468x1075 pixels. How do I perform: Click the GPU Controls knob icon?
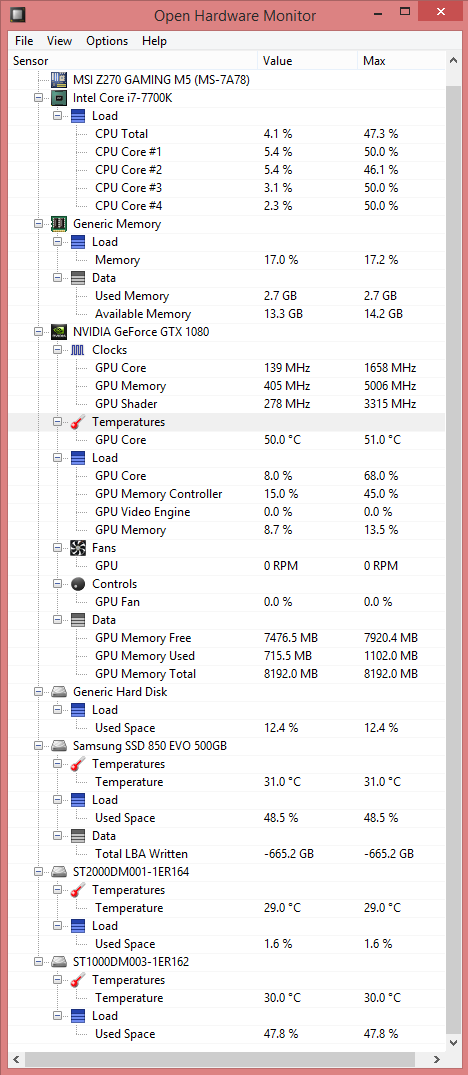pyautogui.click(x=78, y=584)
